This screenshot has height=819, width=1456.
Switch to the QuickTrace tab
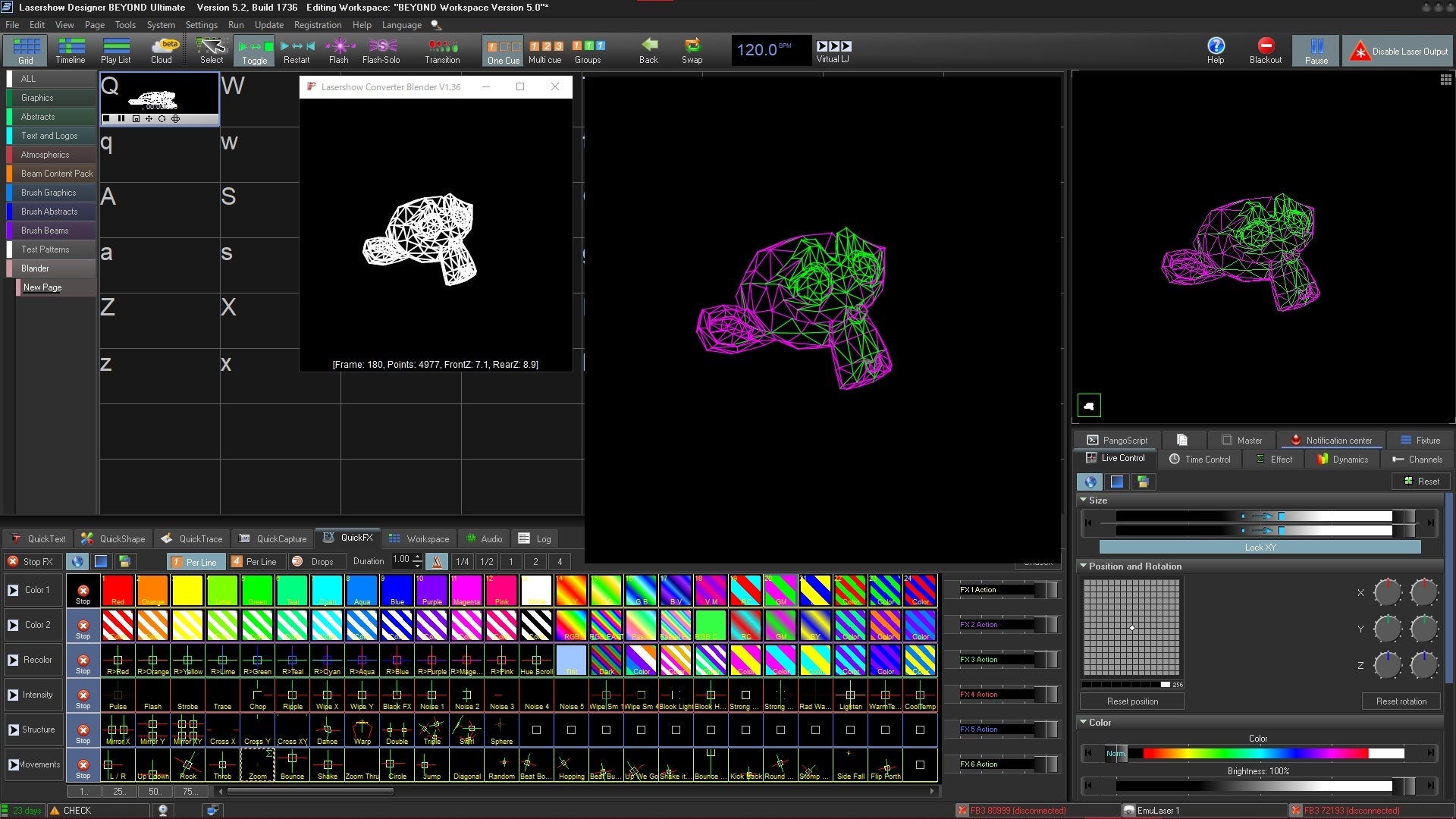click(193, 539)
